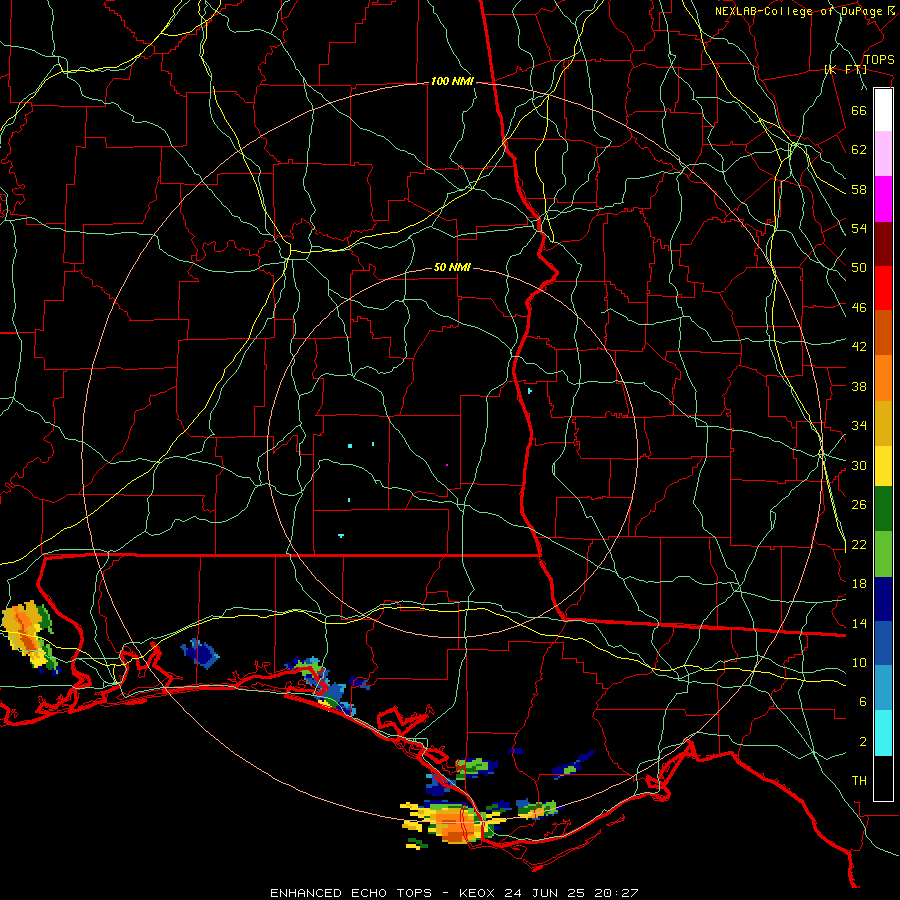Click the legend value "50"
The width and height of the screenshot is (900, 900).
click(859, 268)
